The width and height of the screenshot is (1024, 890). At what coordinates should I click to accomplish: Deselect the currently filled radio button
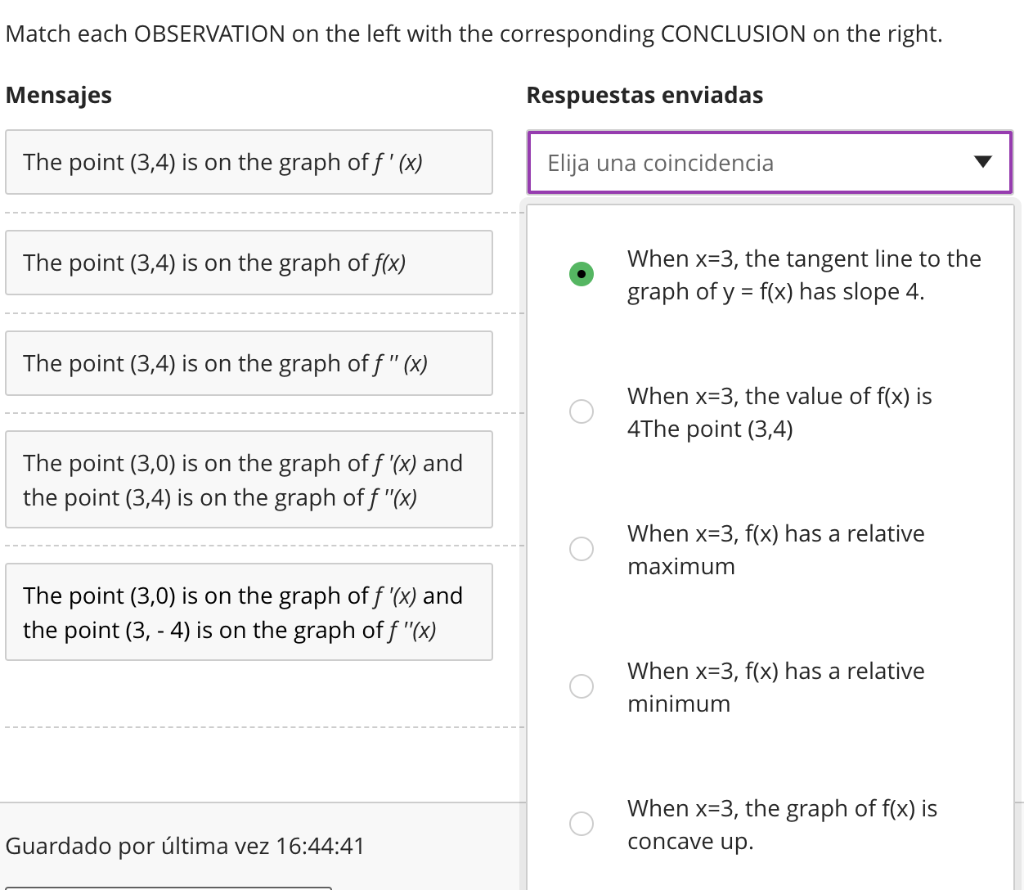point(581,273)
